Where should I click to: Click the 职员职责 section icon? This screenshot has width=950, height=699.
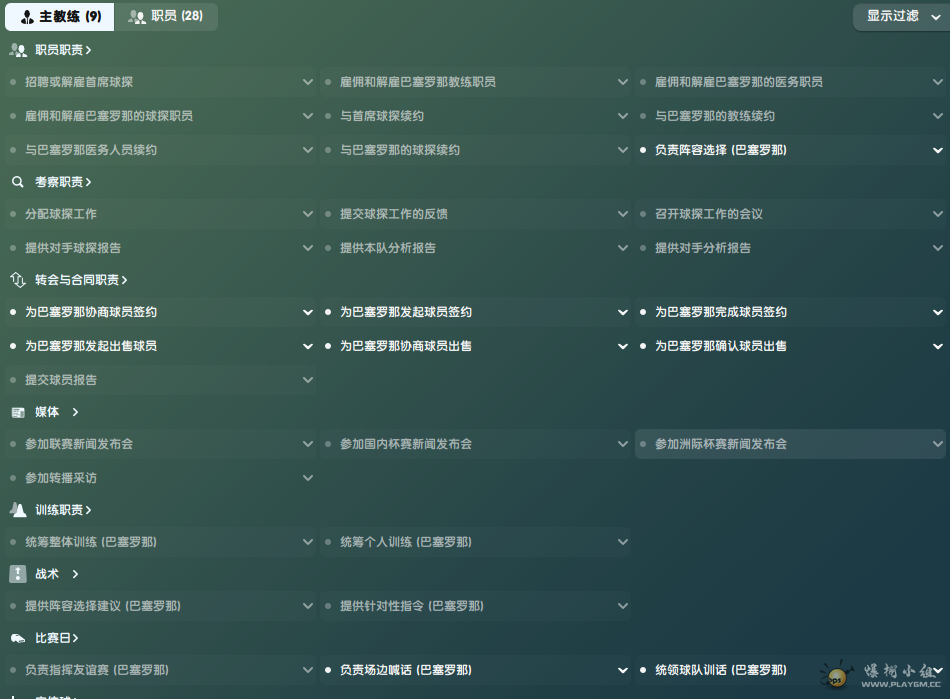coord(18,50)
